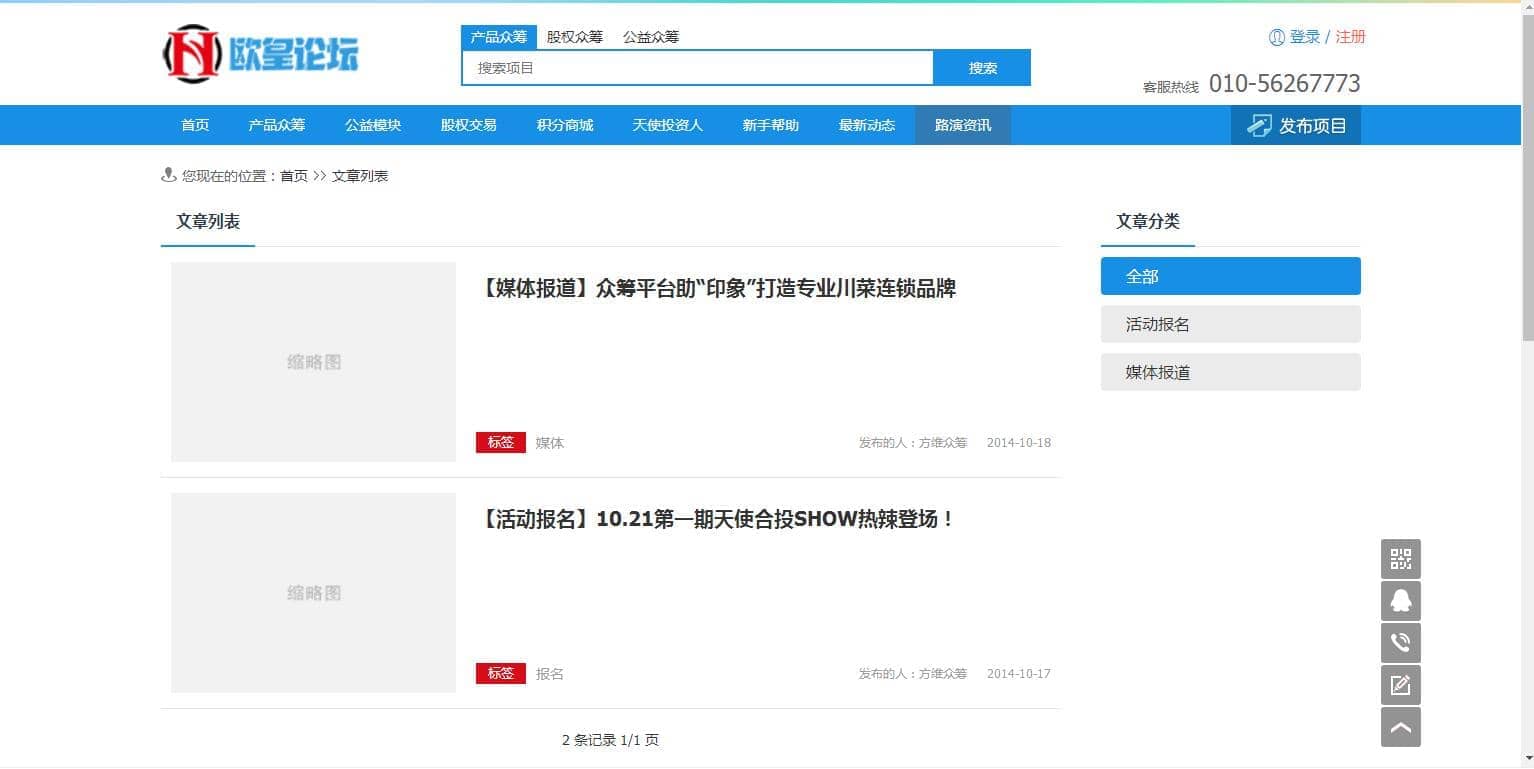Click the location pin breadcrumb icon
This screenshot has height=769, width=1534.
pos(168,175)
